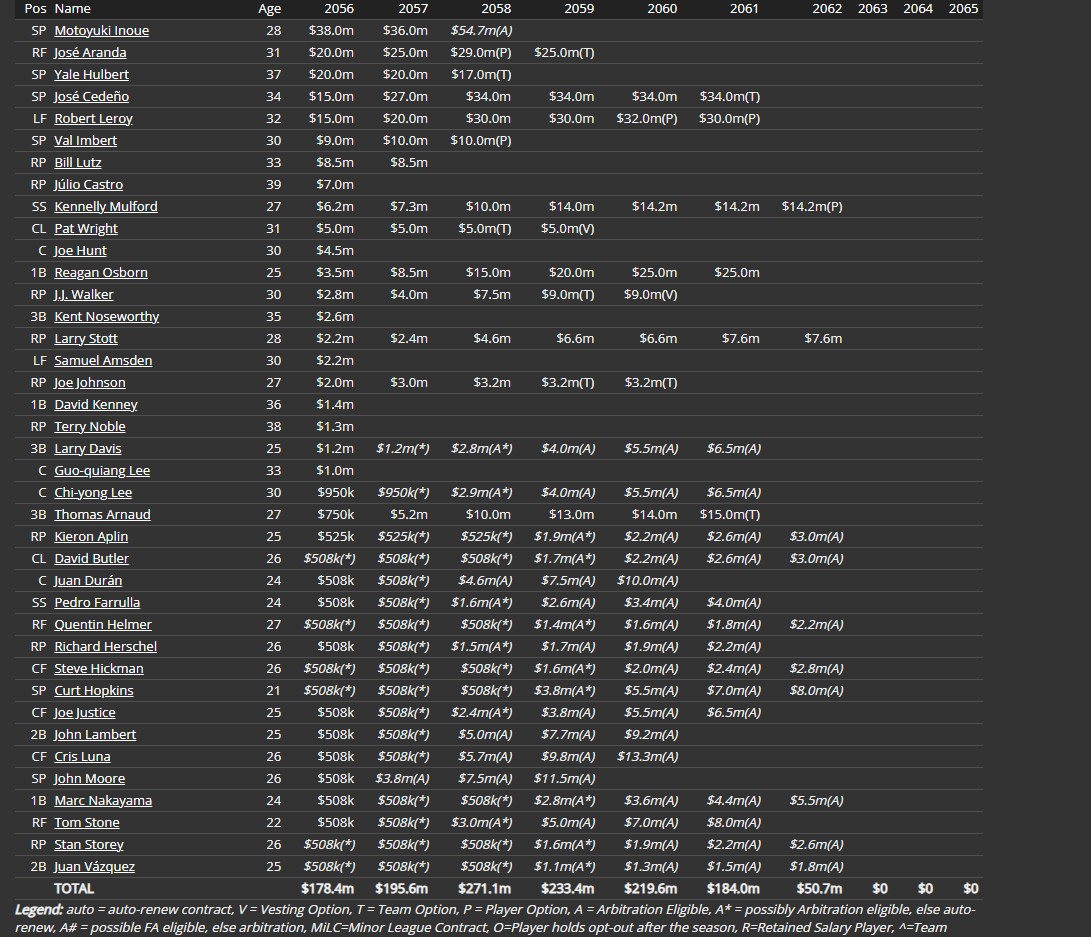Click the Name column header
The width and height of the screenshot is (1091, 937).
[72, 9]
